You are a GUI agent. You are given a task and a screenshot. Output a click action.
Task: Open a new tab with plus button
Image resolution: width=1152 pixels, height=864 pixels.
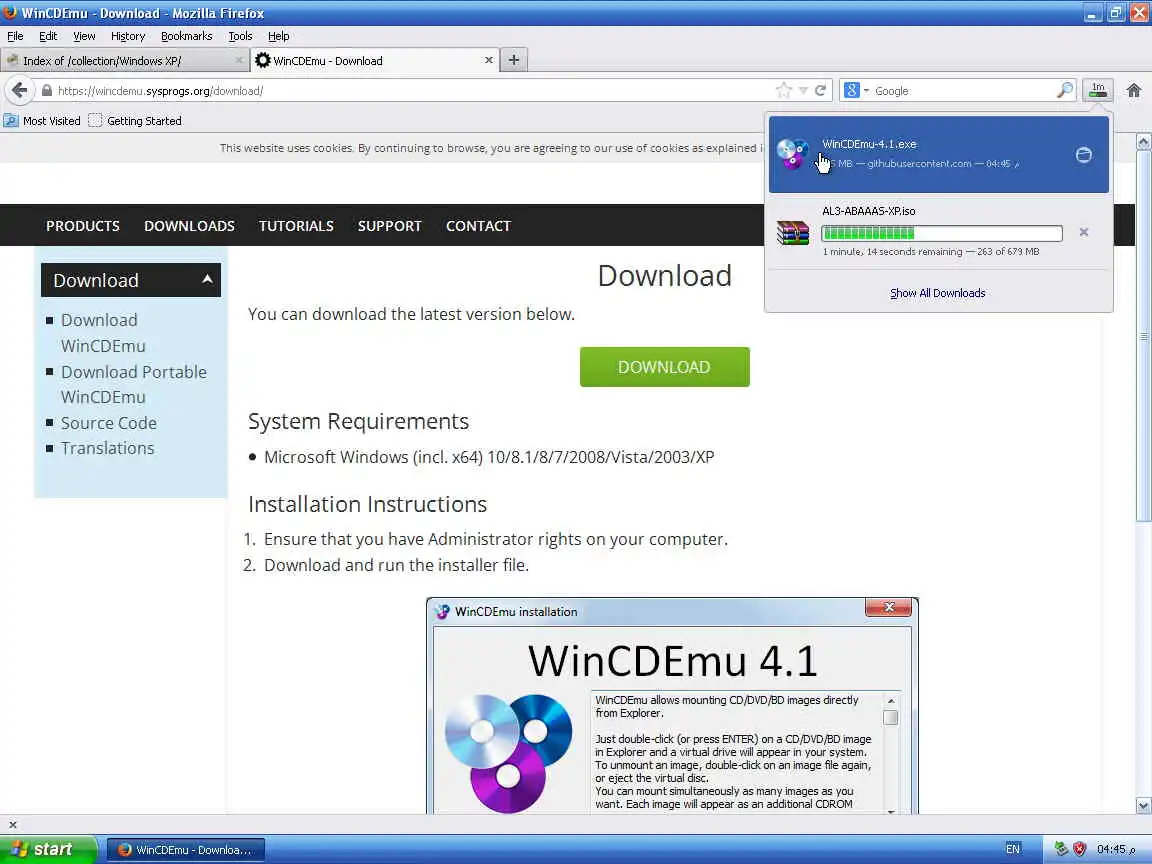click(x=514, y=60)
